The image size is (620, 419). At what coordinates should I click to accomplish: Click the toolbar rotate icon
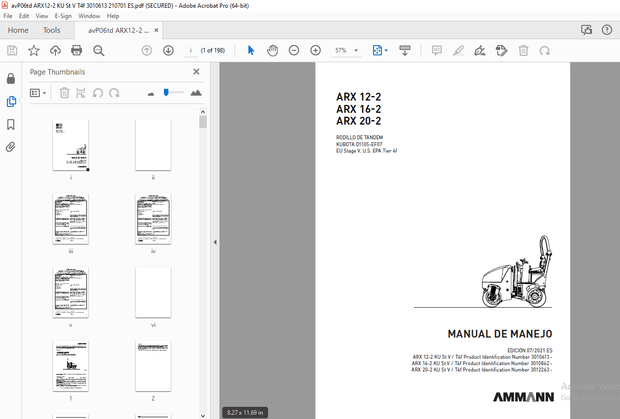point(545,51)
